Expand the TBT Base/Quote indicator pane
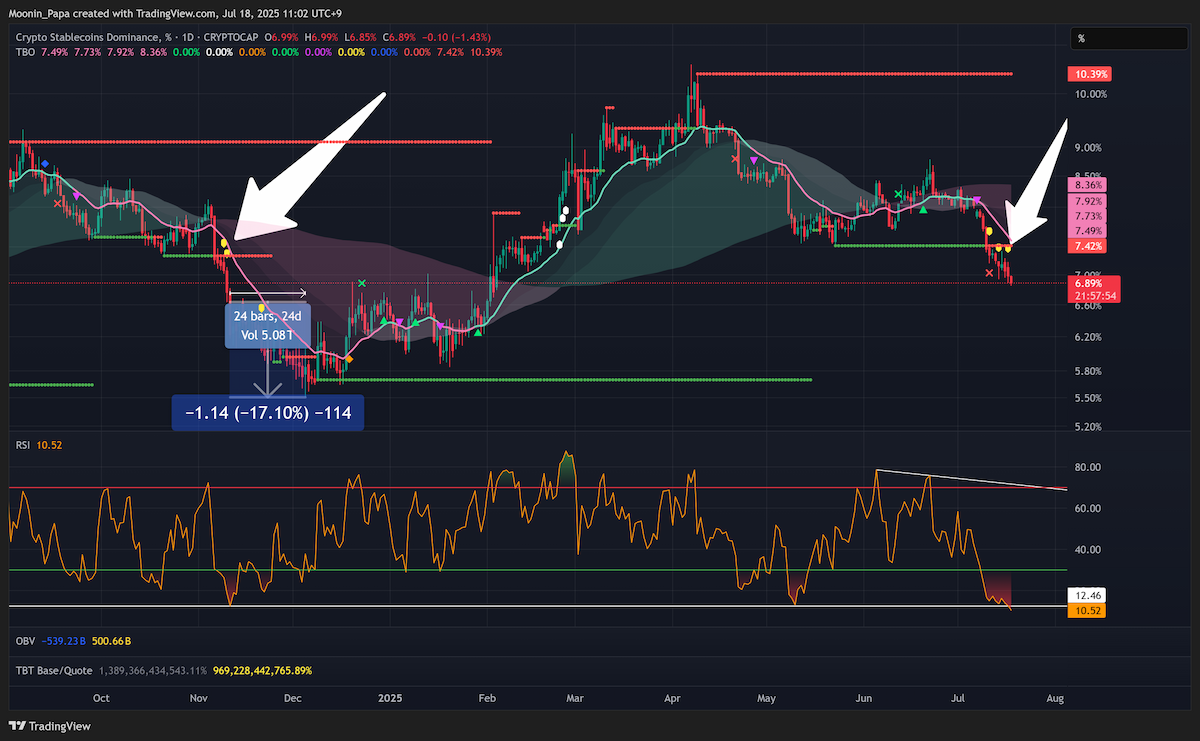Screen dimensions: 1200x741 coord(58,670)
